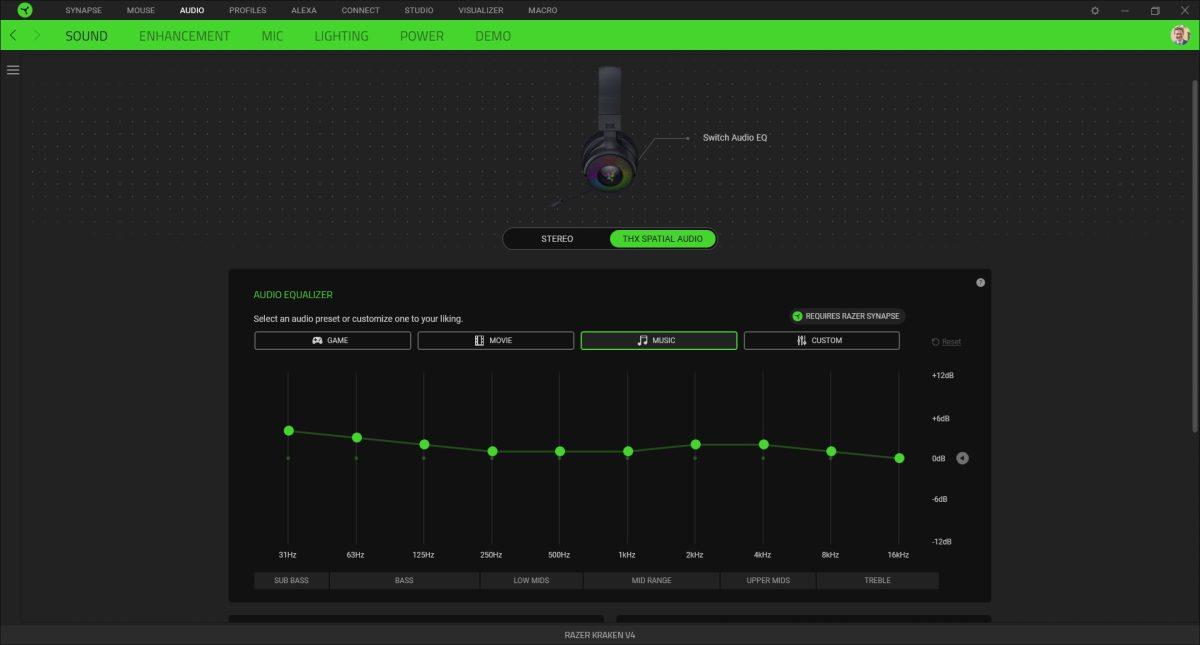This screenshot has height=645, width=1200.
Task: Click the Treble range label
Action: point(877,580)
